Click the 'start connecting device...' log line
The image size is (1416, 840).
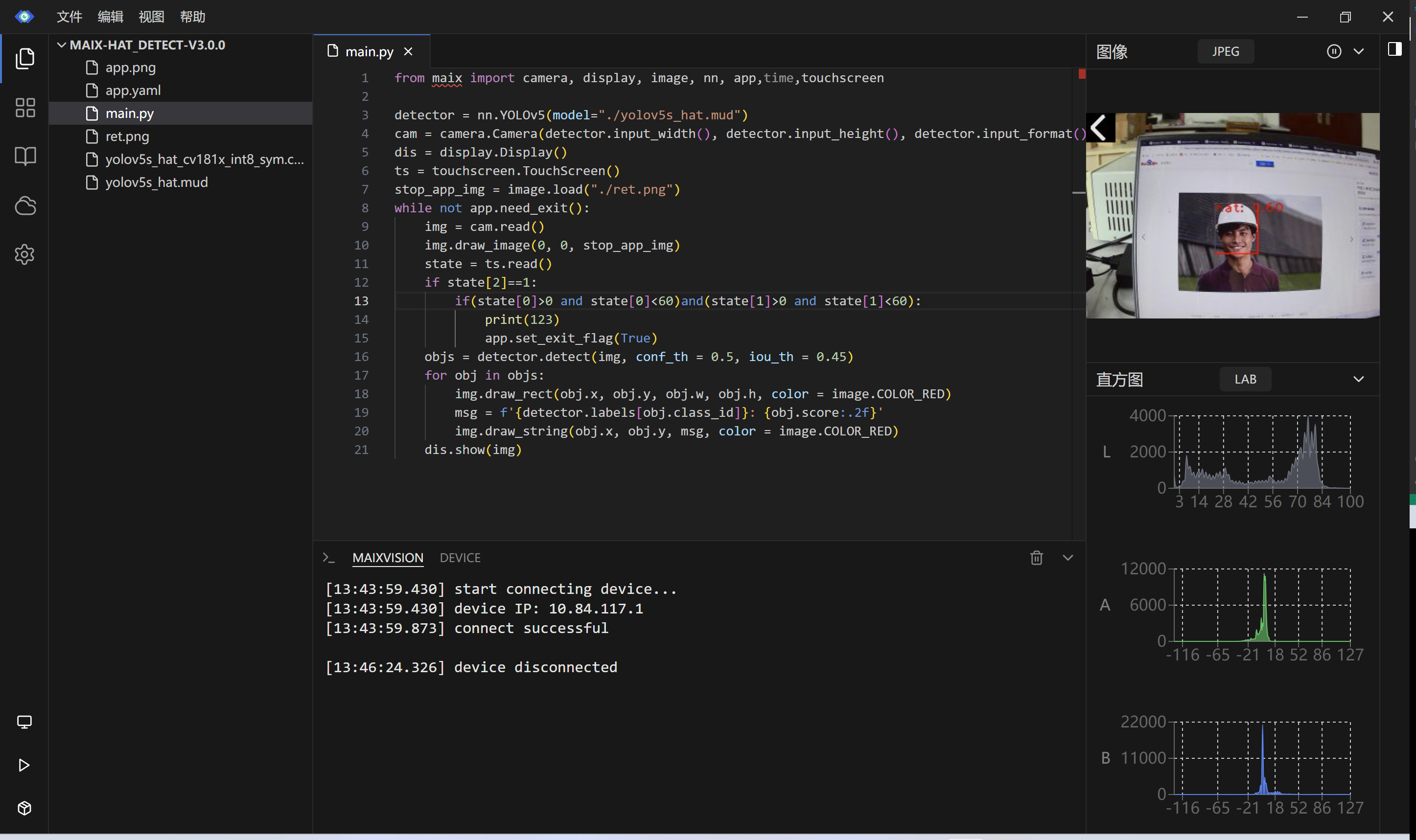tap(501, 589)
